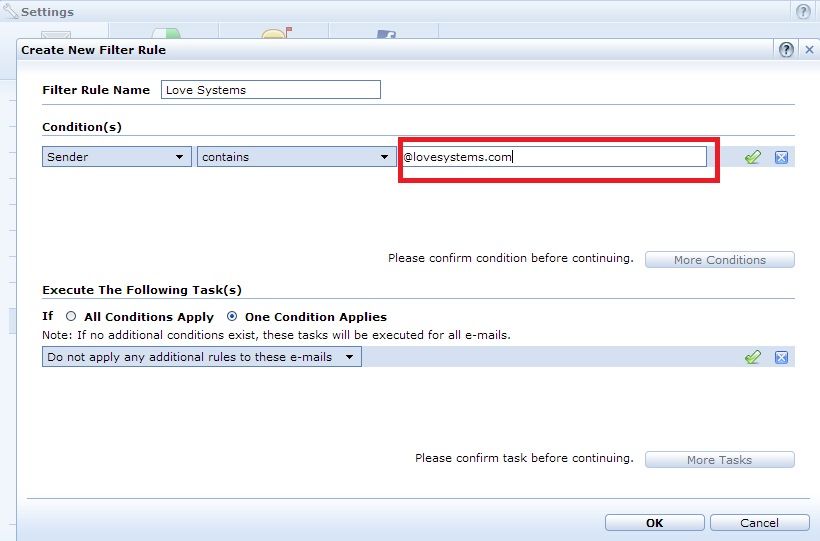
Task: Close the Create New Filter Rule dialog
Action: (x=810, y=50)
